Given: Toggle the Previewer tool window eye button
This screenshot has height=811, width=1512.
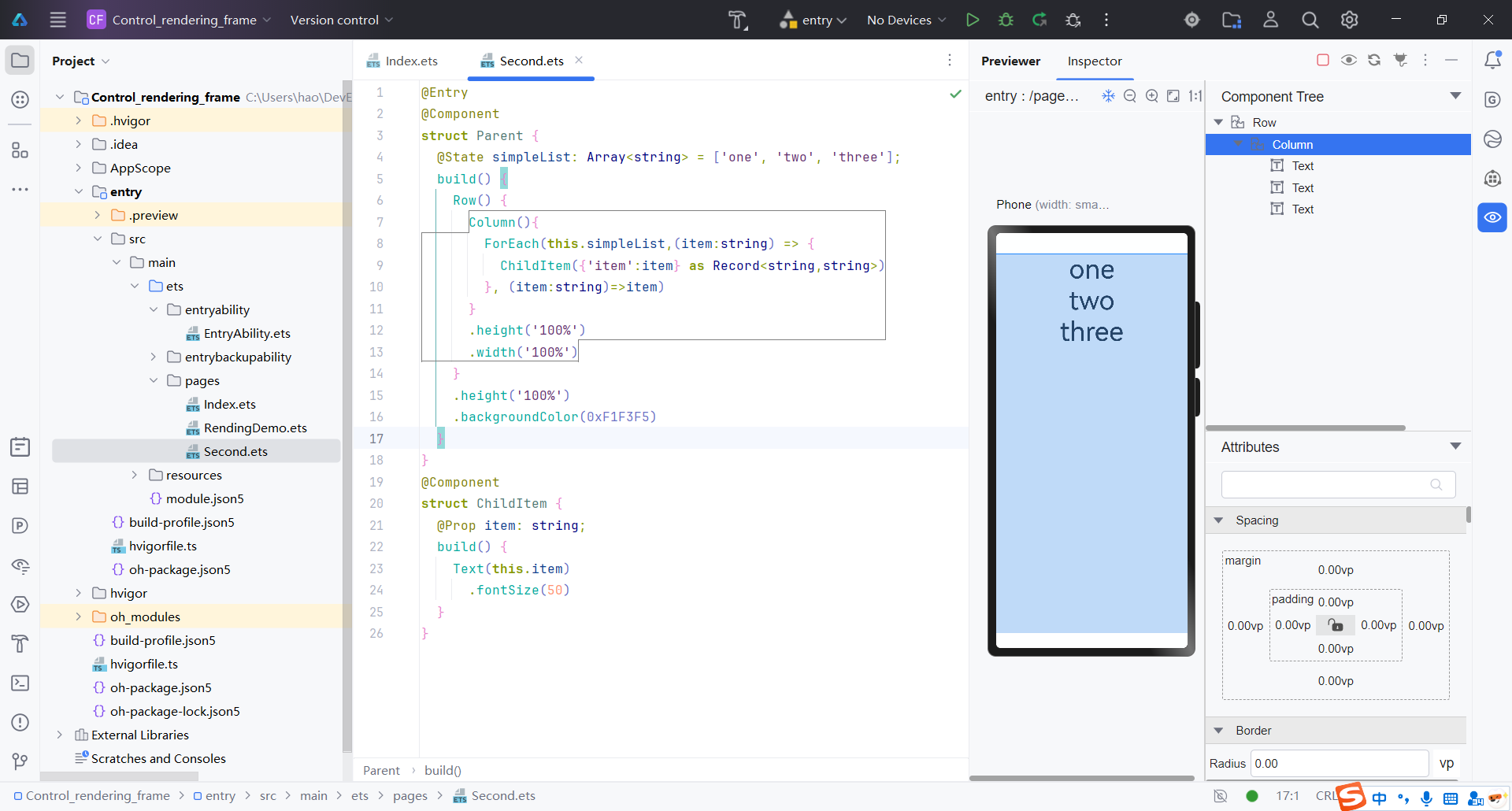Looking at the screenshot, I should coord(1492,217).
